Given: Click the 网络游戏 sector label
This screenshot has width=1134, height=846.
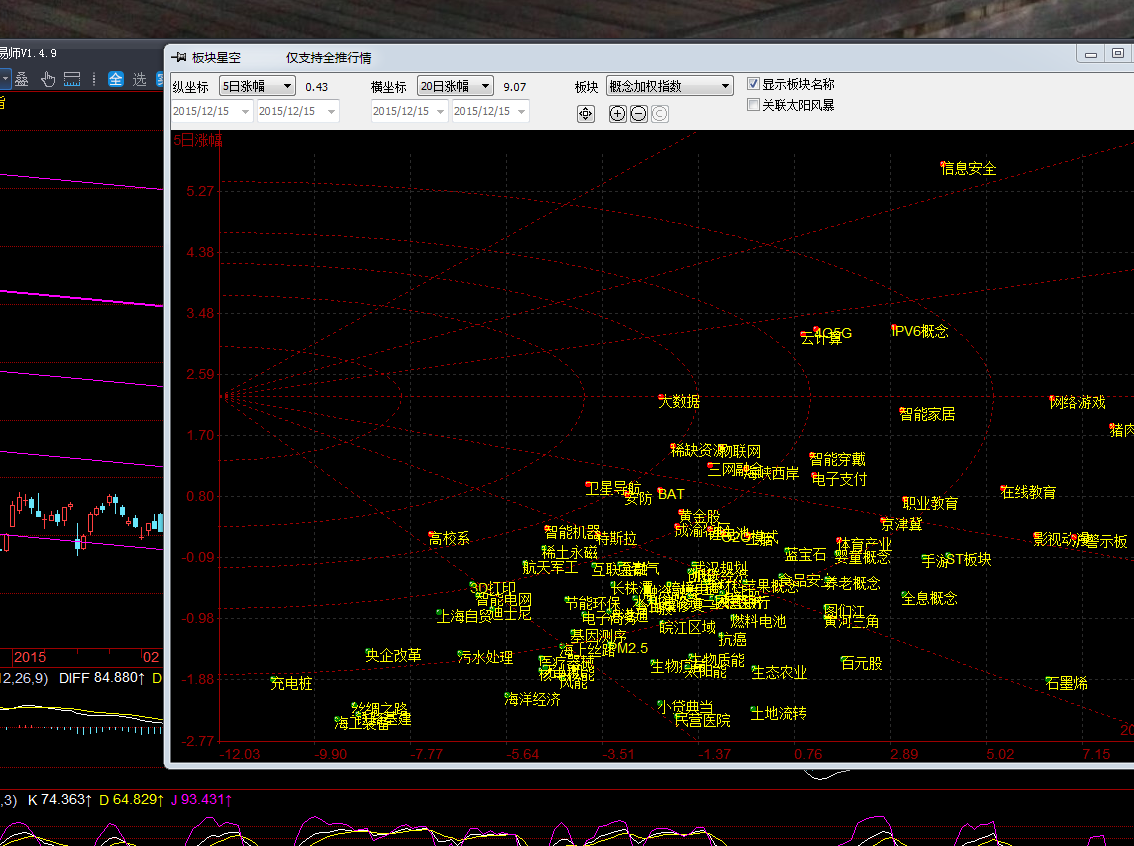Looking at the screenshot, I should (x=1078, y=402).
